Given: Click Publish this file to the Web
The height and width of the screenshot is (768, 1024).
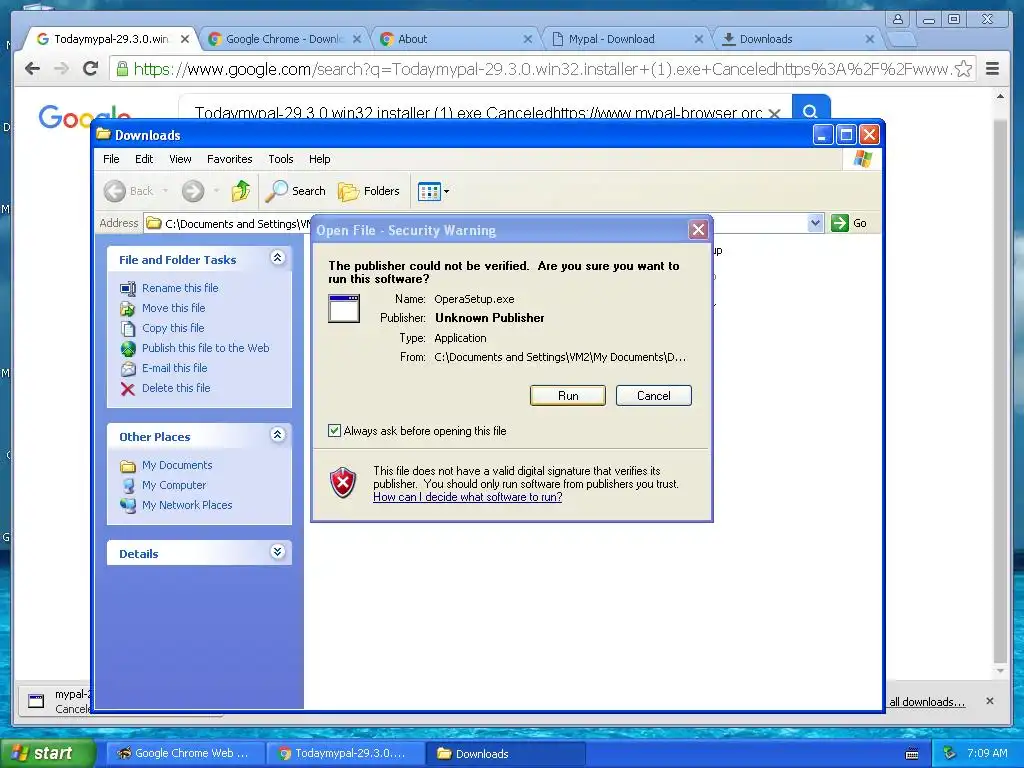Looking at the screenshot, I should point(206,348).
